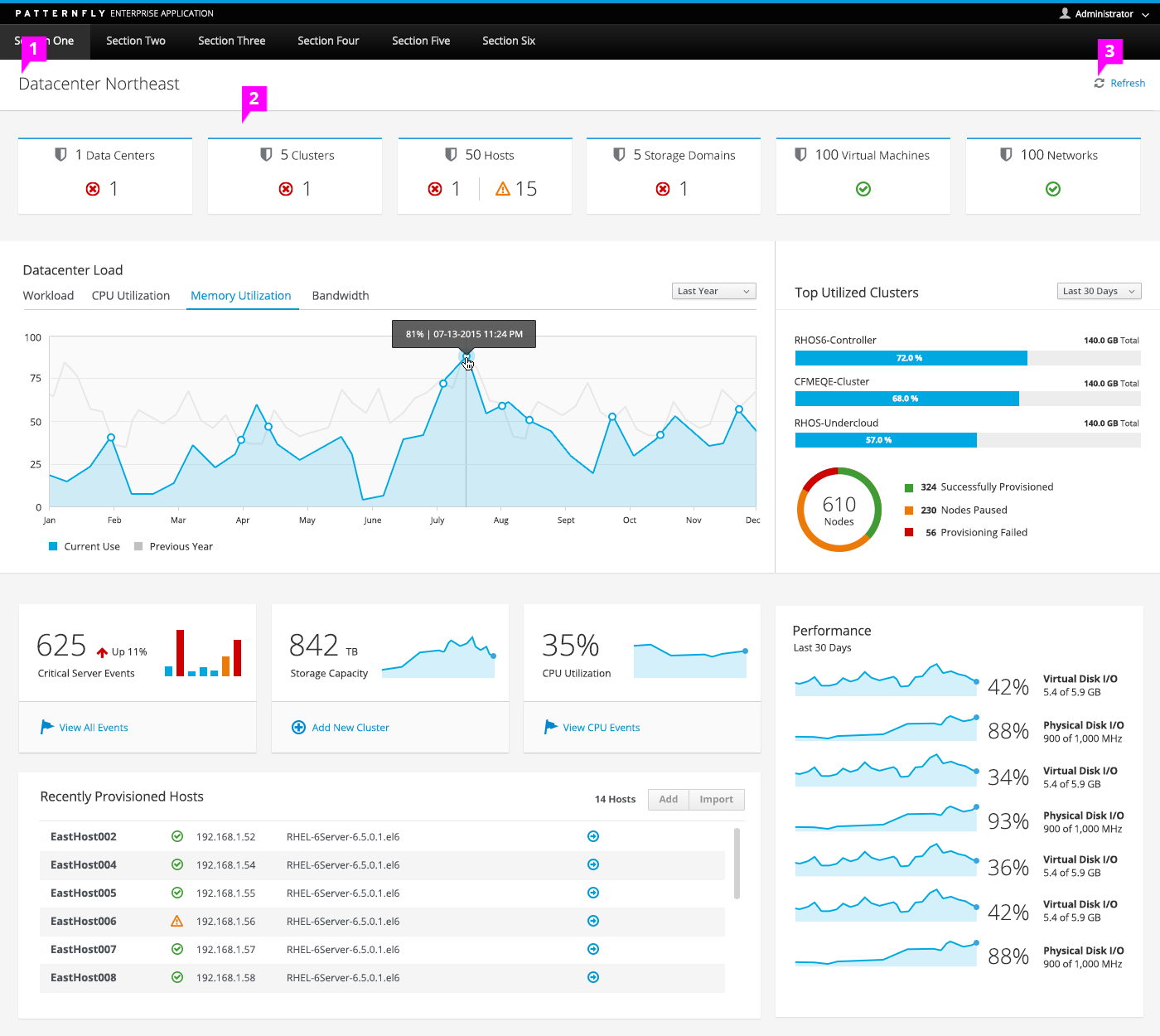Click the orange Nodes Paused legend square
This screenshot has width=1160, height=1036.
coord(909,511)
